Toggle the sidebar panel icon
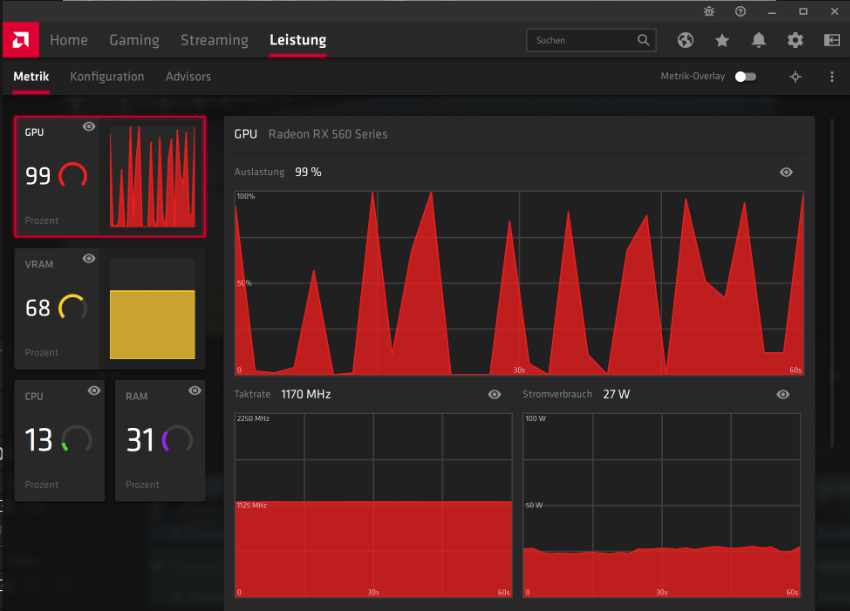The width and height of the screenshot is (850, 611). tap(832, 40)
